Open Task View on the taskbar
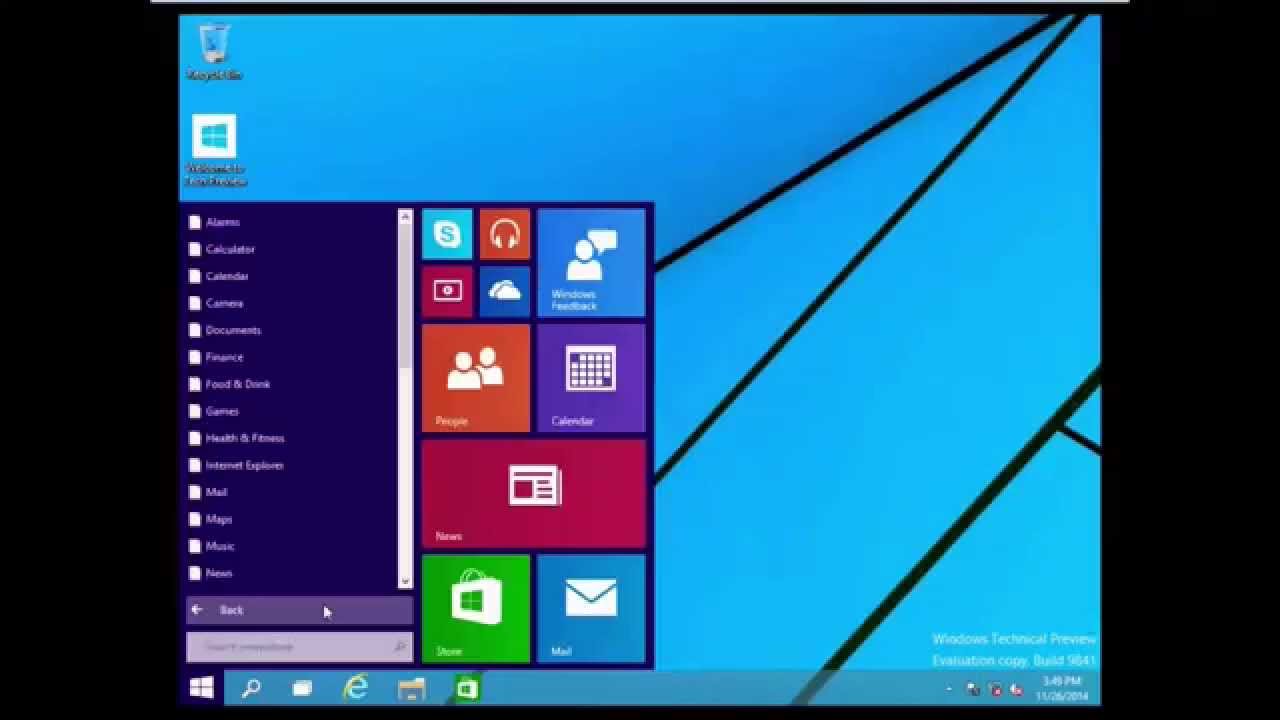This screenshot has height=720, width=1280. point(302,688)
